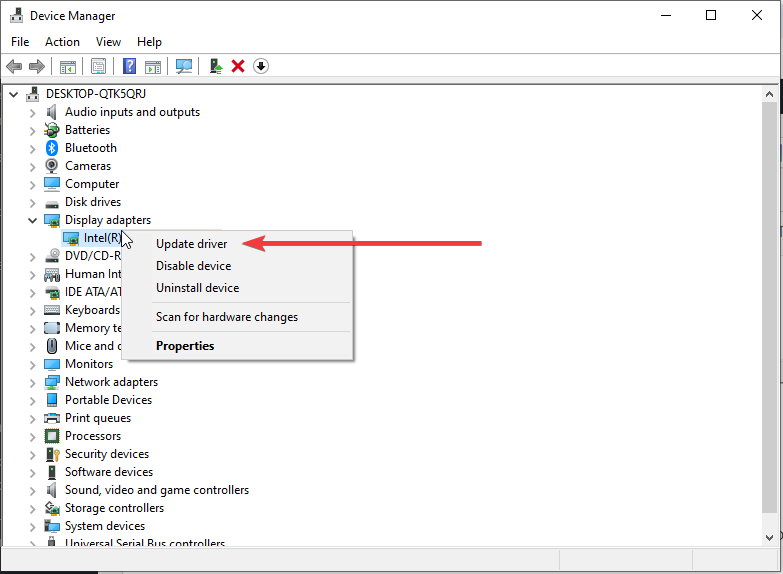783x574 pixels.
Task: Open the File menu
Action: [x=20, y=42]
